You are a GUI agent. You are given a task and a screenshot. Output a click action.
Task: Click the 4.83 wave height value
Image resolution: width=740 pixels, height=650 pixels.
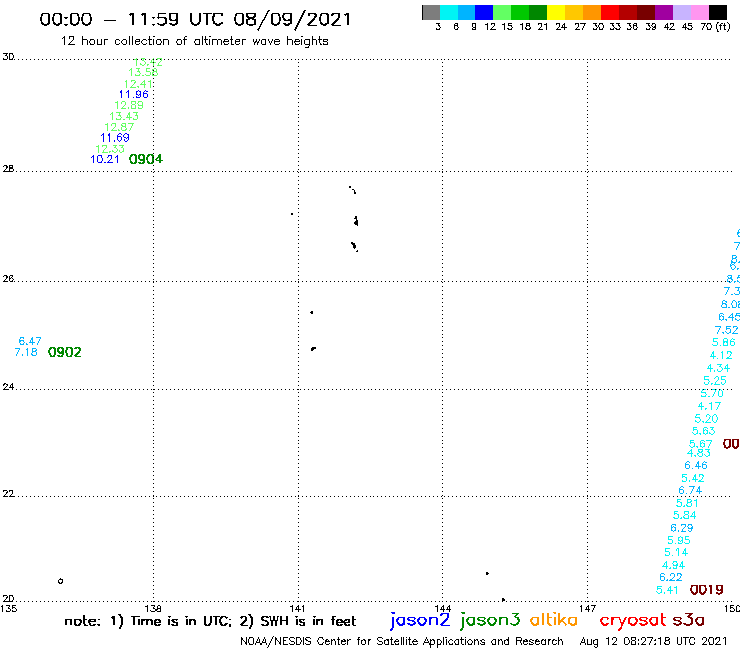point(698,453)
